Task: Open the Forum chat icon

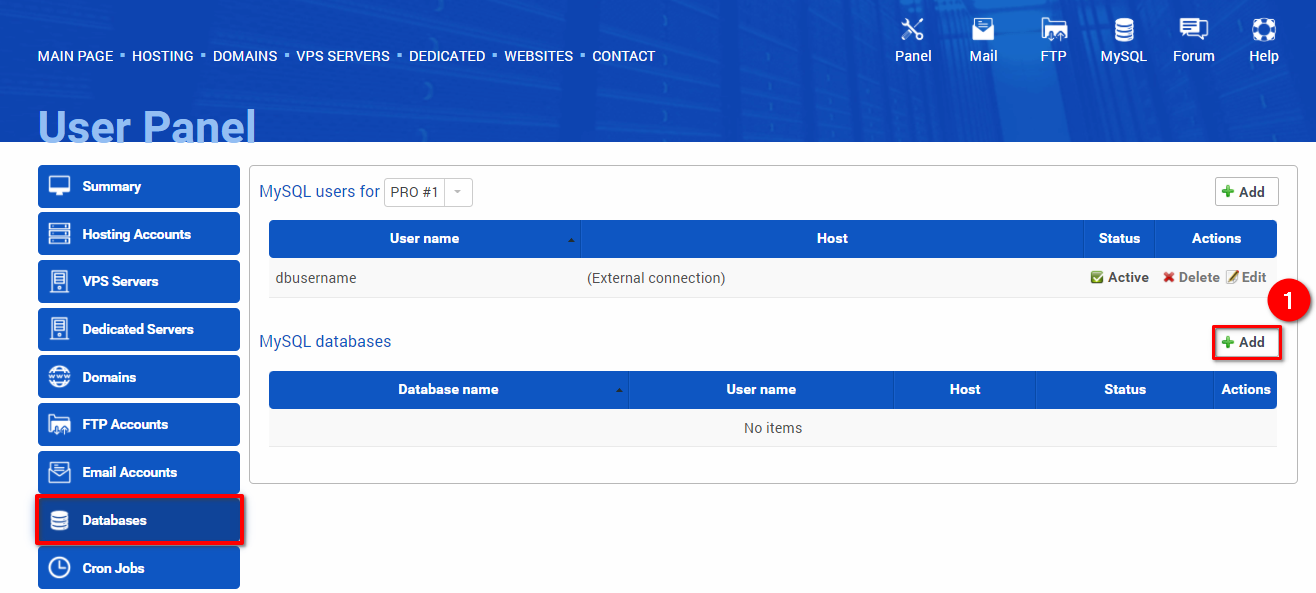Action: tap(1193, 29)
